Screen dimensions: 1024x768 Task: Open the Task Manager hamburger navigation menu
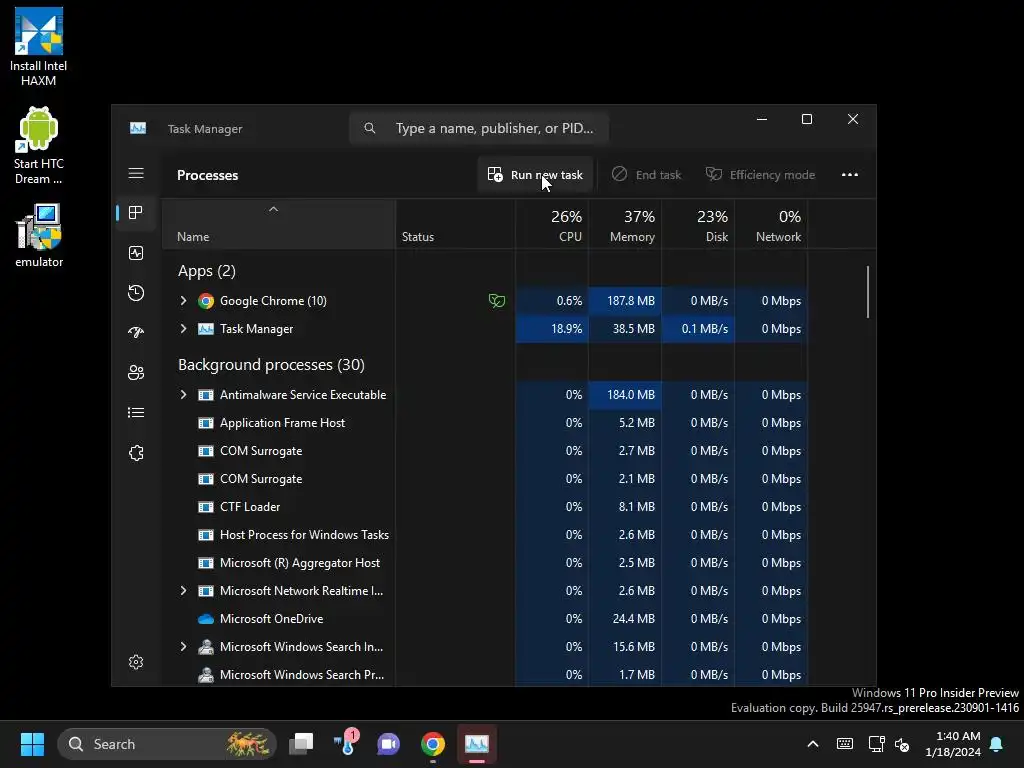tap(136, 173)
